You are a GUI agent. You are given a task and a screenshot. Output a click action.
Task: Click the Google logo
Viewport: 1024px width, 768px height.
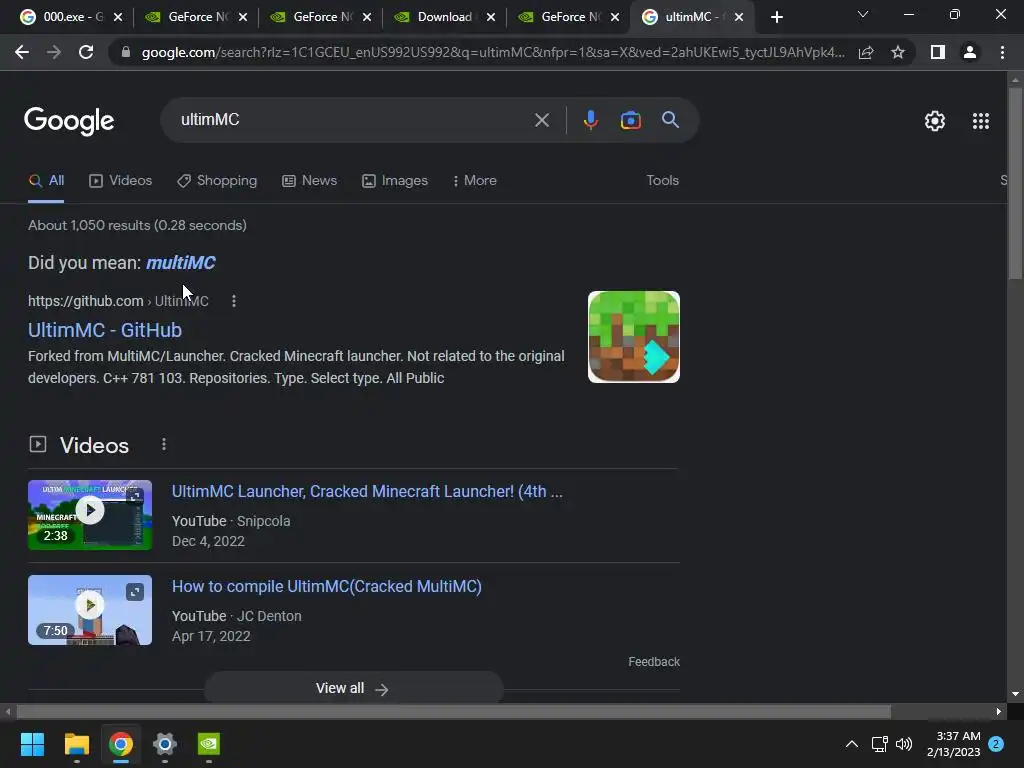pyautogui.click(x=69, y=121)
